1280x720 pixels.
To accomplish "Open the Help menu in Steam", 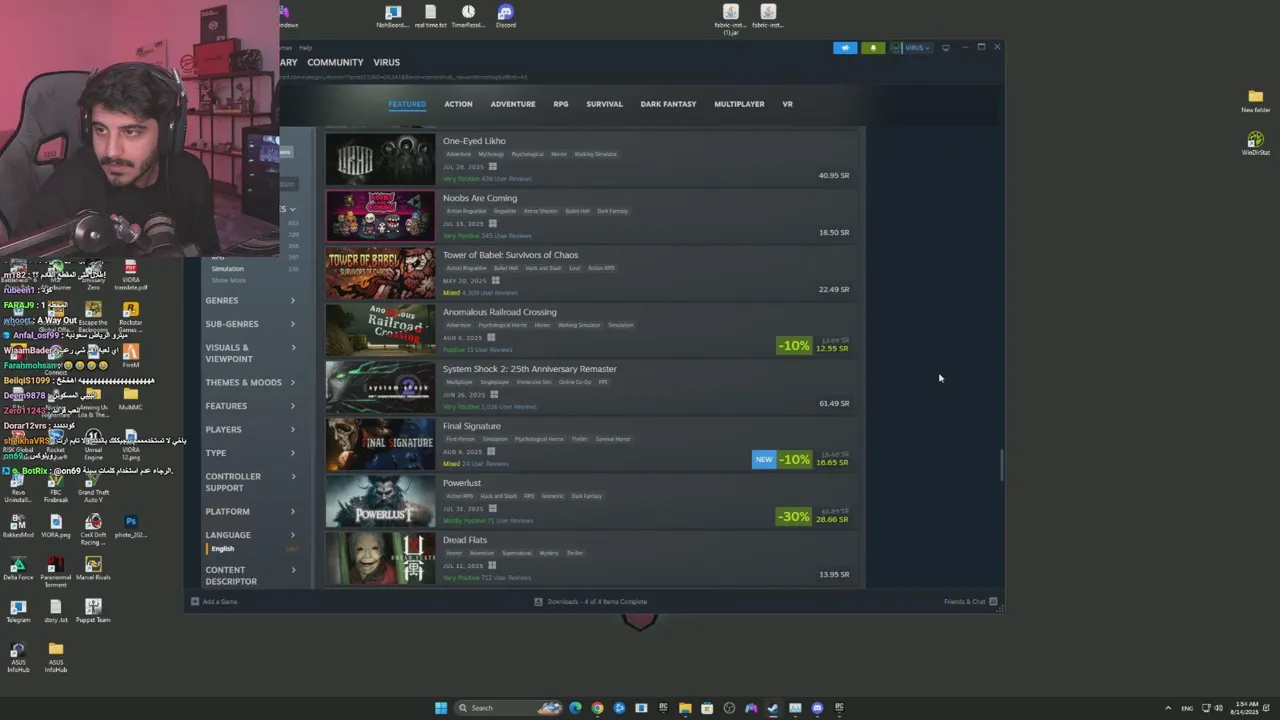I will pos(306,48).
